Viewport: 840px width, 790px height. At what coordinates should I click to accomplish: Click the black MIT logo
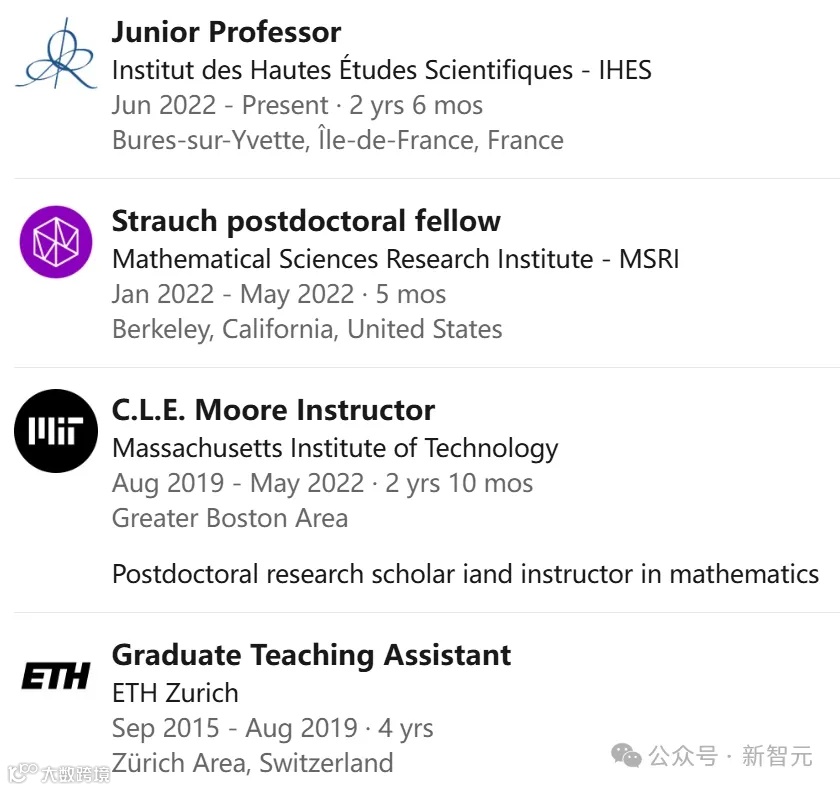coord(56,431)
